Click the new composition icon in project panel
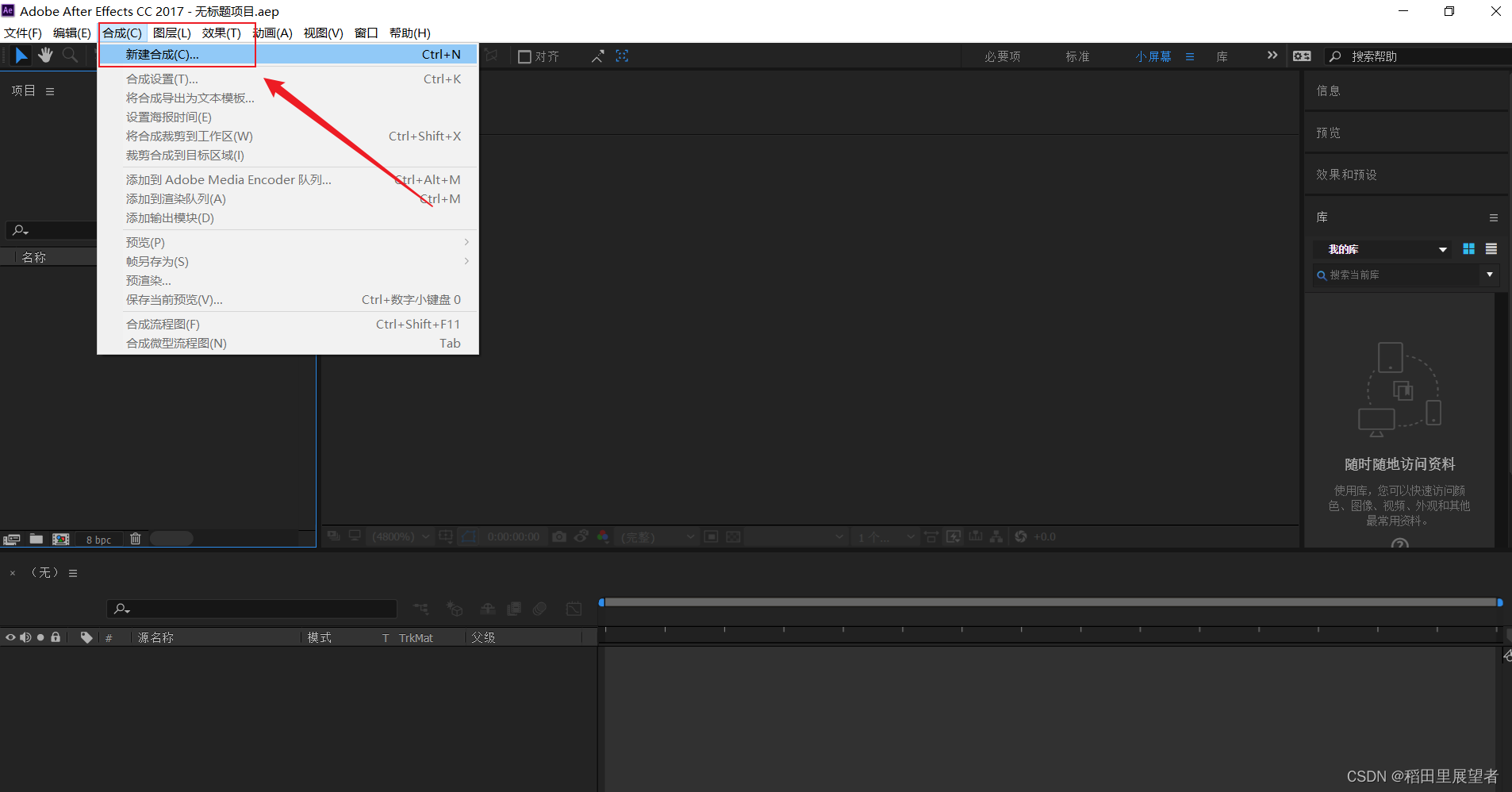The width and height of the screenshot is (1512, 792). point(61,539)
